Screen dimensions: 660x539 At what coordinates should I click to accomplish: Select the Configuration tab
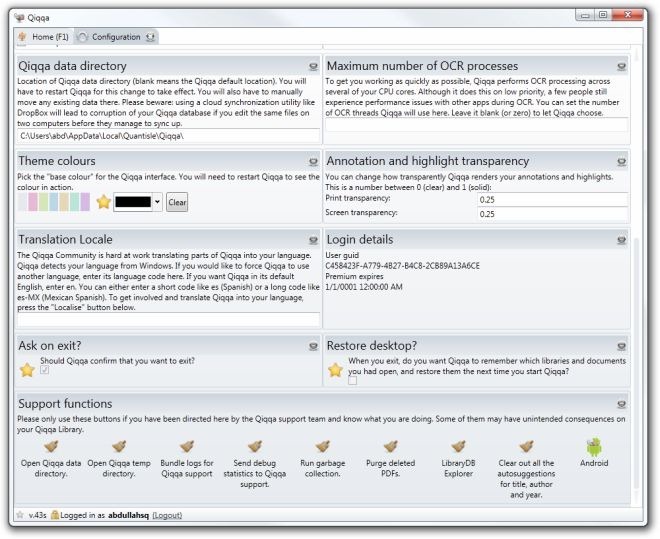pos(116,37)
